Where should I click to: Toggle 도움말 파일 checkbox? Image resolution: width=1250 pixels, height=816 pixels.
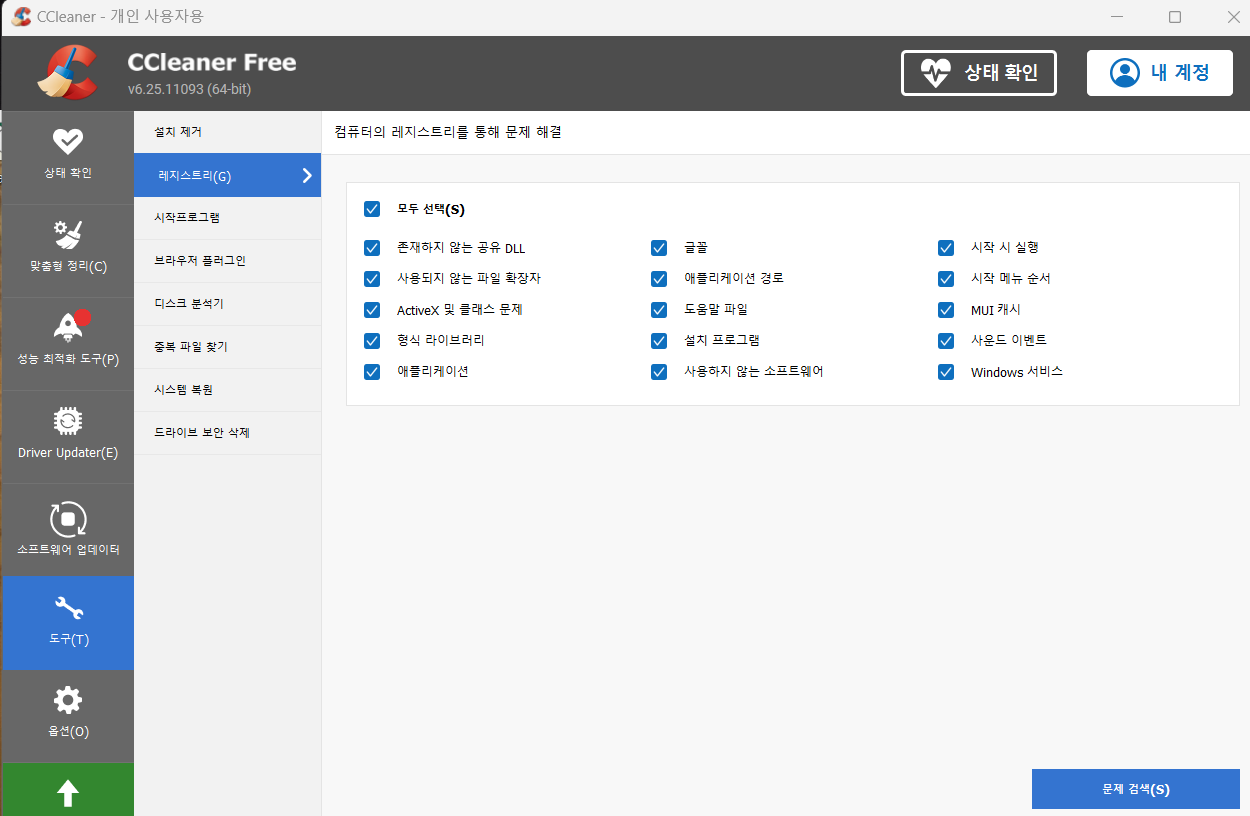pyautogui.click(x=659, y=310)
